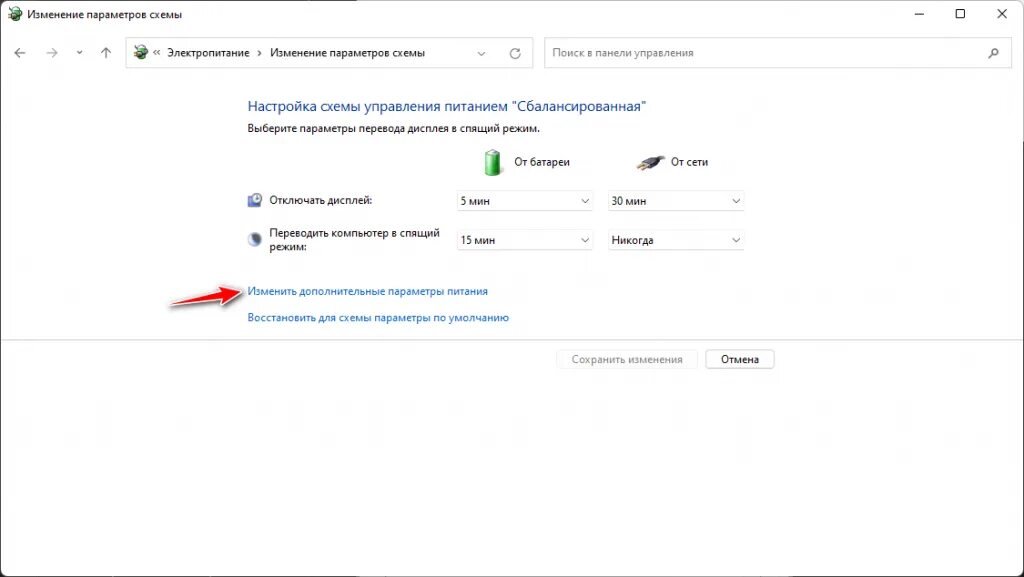This screenshot has height=577, width=1024.
Task: Click the breadcrumb overflow double chevron
Action: coord(157,53)
